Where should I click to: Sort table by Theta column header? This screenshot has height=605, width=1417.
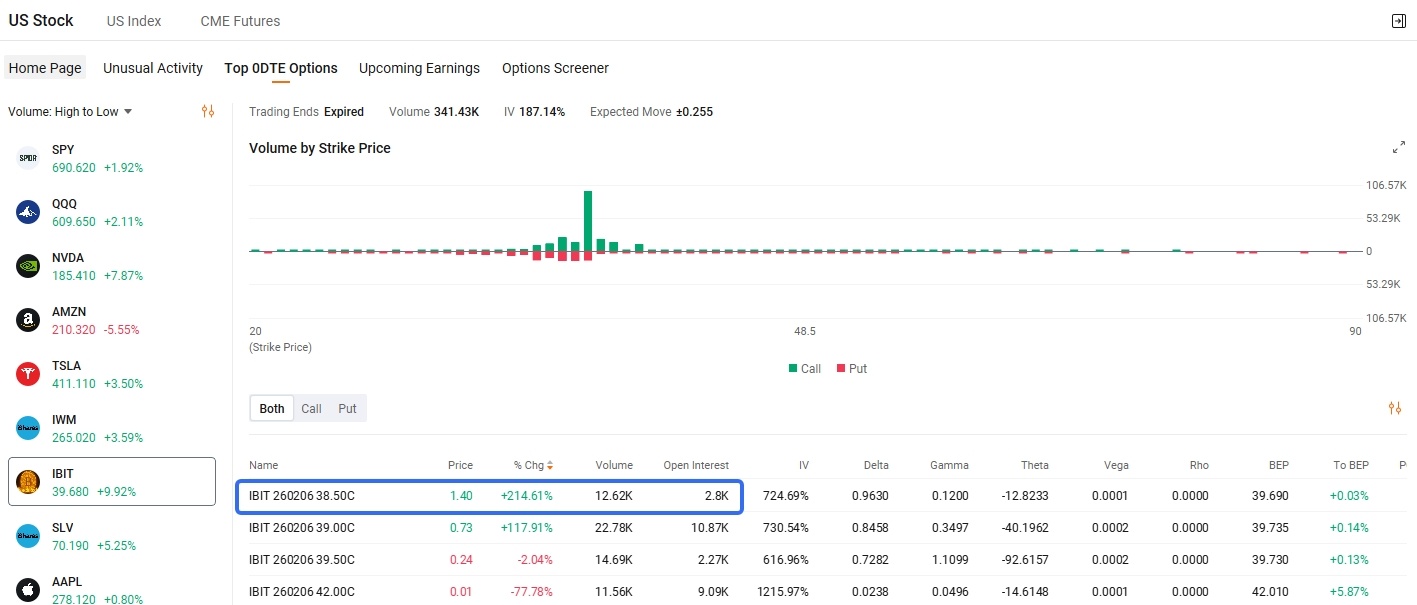[1035, 465]
